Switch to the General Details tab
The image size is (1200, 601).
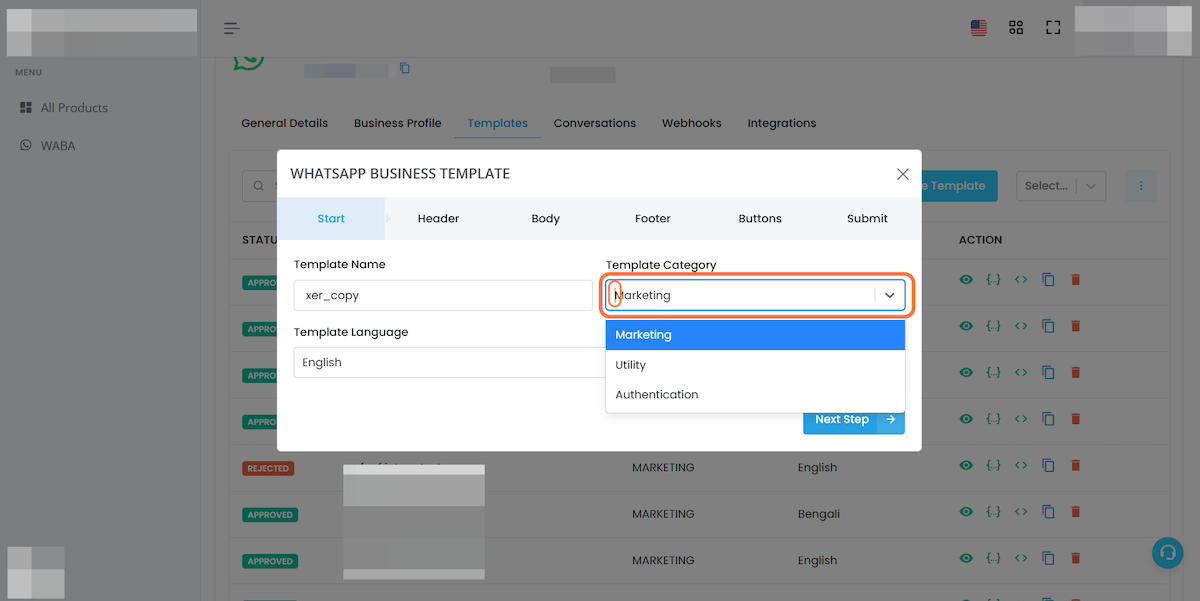pyautogui.click(x=285, y=123)
